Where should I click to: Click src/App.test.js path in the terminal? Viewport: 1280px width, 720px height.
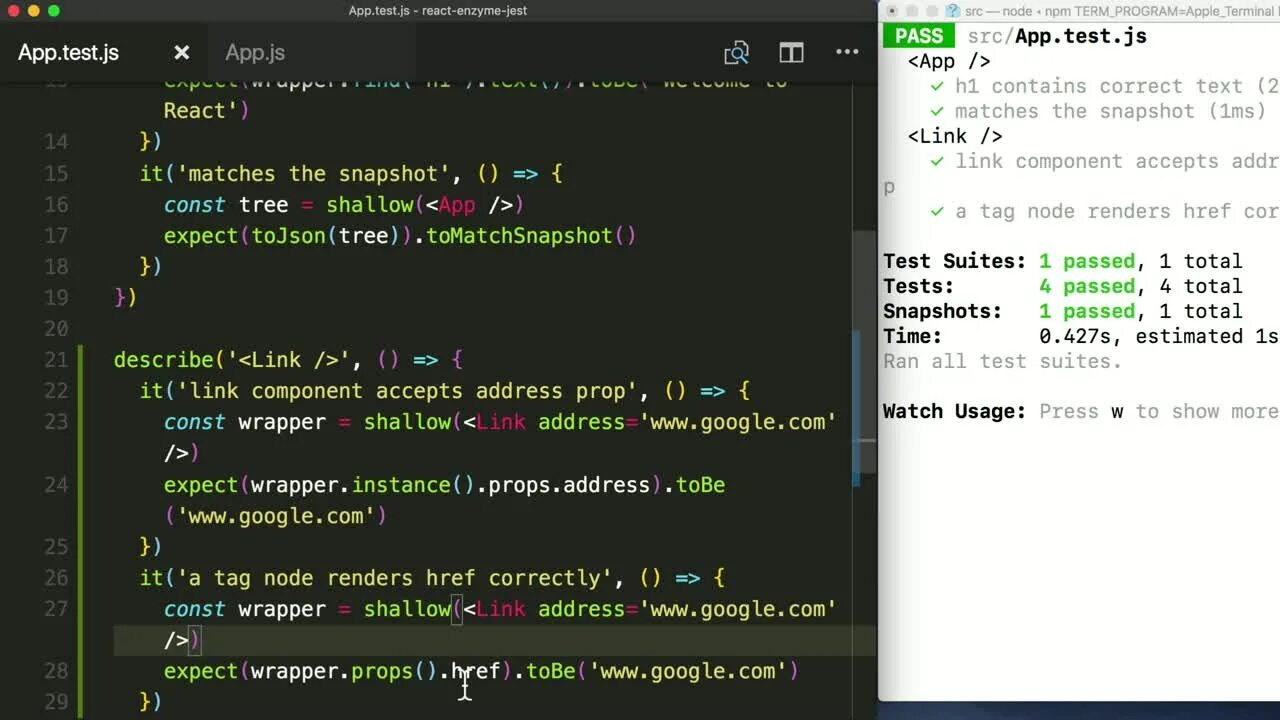coord(1057,36)
